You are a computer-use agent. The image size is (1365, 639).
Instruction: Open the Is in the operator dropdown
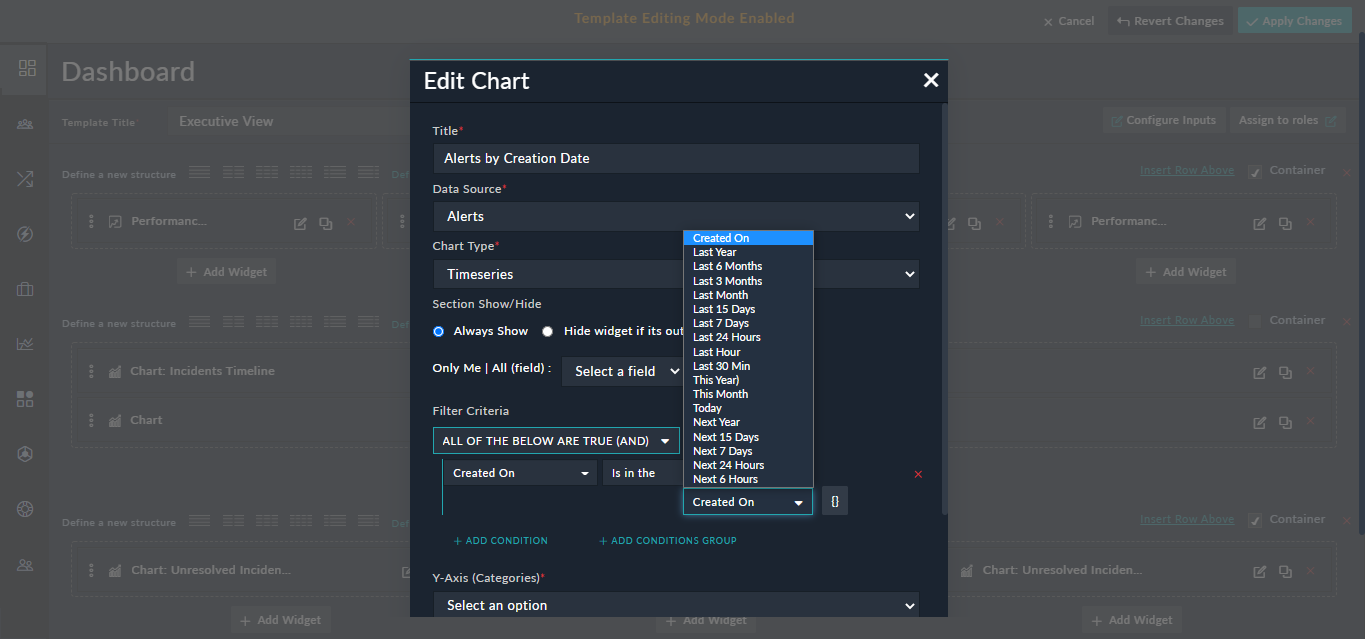[642, 473]
